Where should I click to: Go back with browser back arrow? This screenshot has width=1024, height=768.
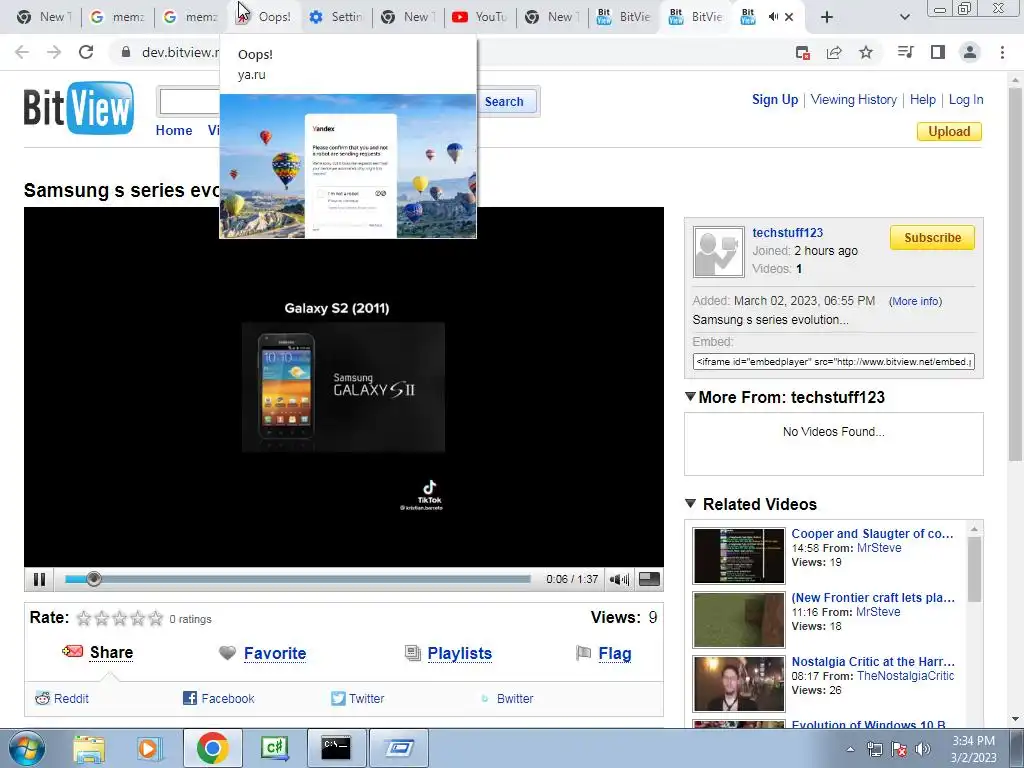(x=22, y=52)
